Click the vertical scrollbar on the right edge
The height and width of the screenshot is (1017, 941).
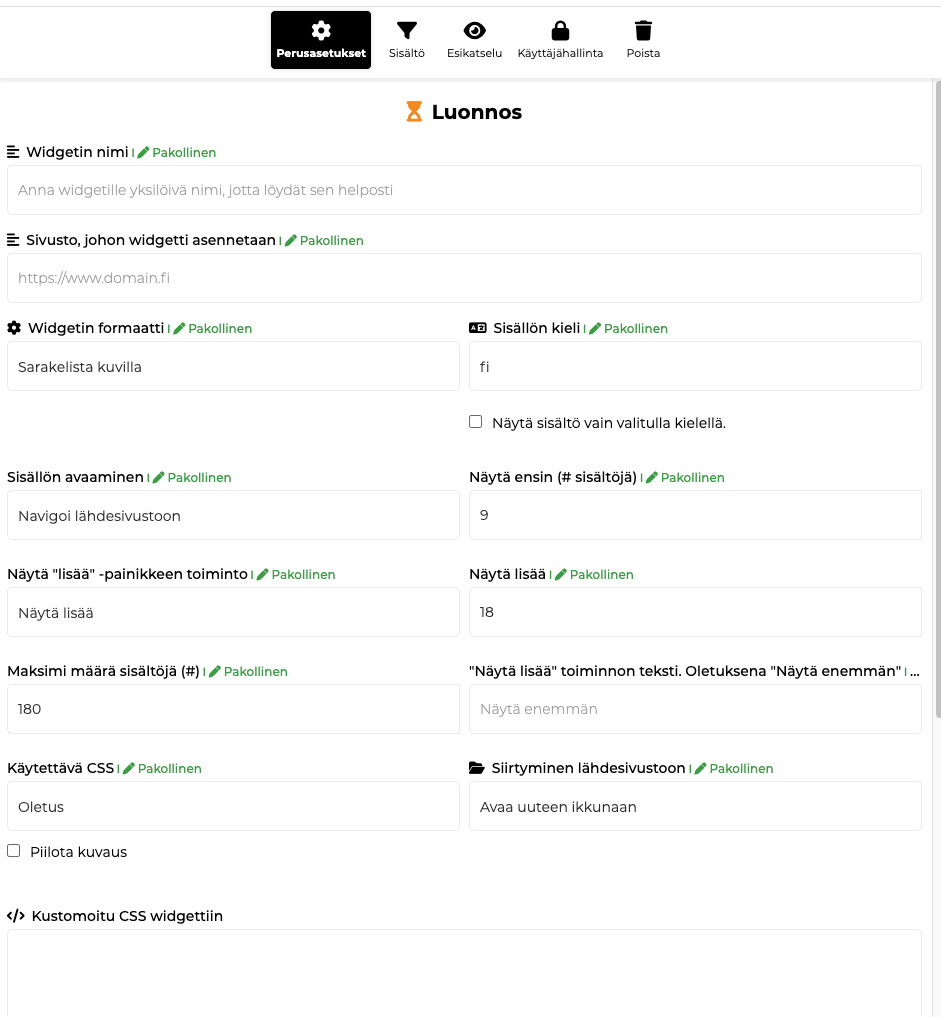pyautogui.click(x=937, y=400)
